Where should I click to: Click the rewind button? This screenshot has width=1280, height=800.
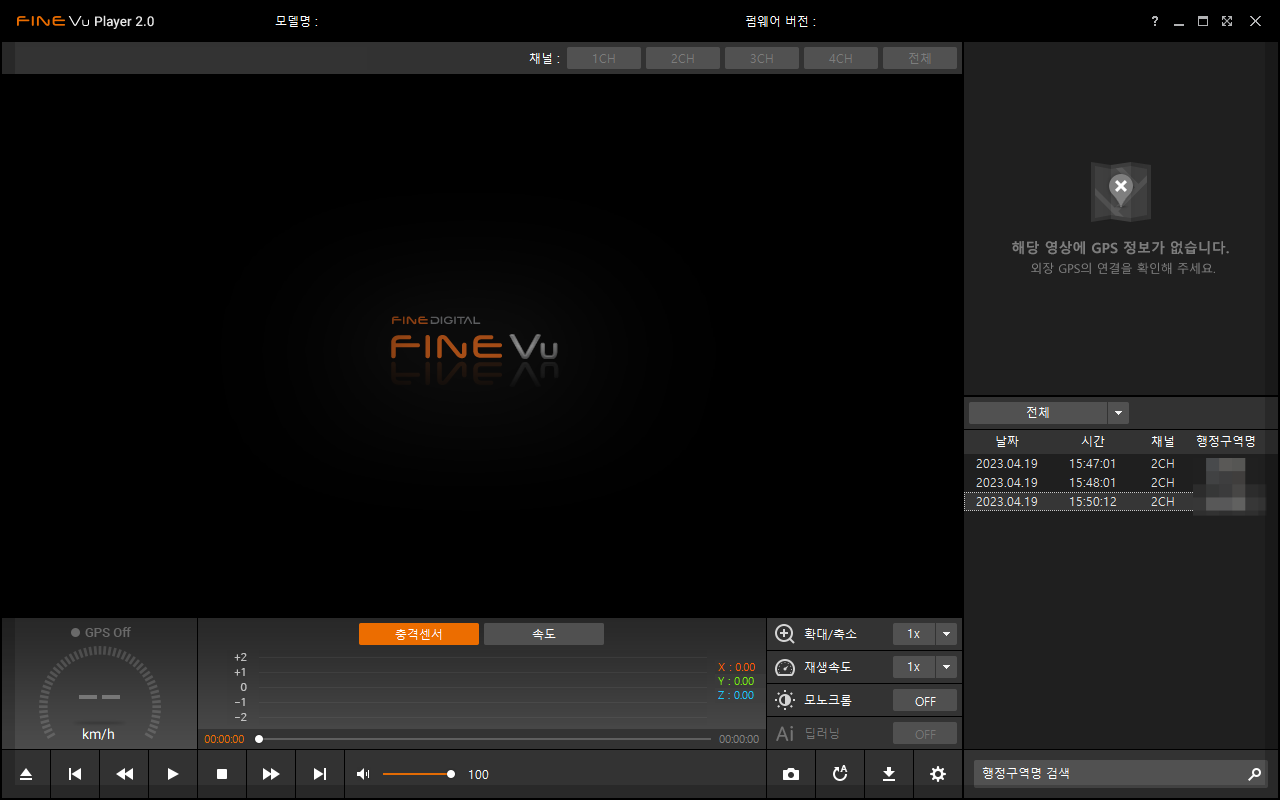pos(124,774)
